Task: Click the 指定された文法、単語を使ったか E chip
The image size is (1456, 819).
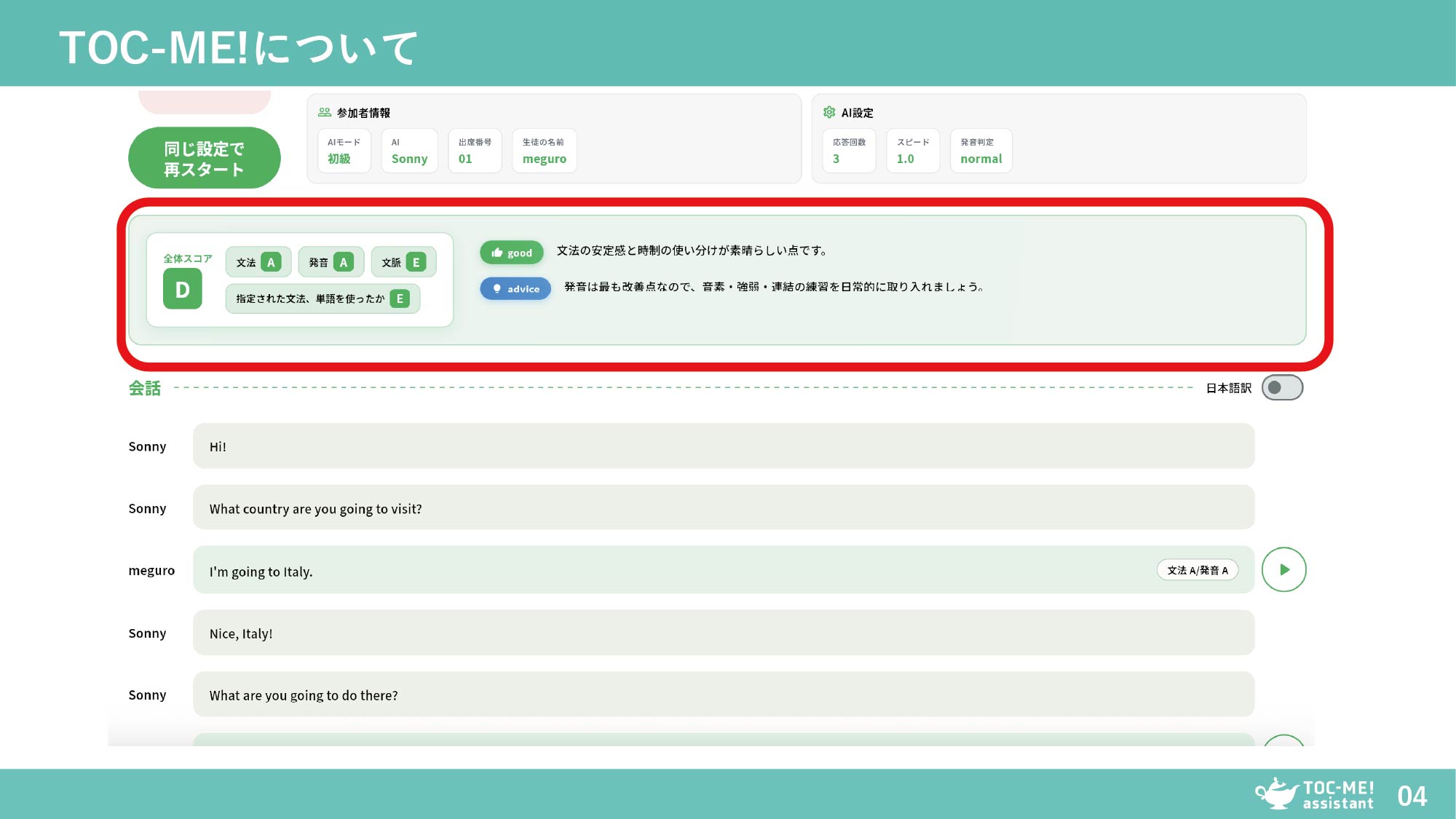Action: coord(323,298)
